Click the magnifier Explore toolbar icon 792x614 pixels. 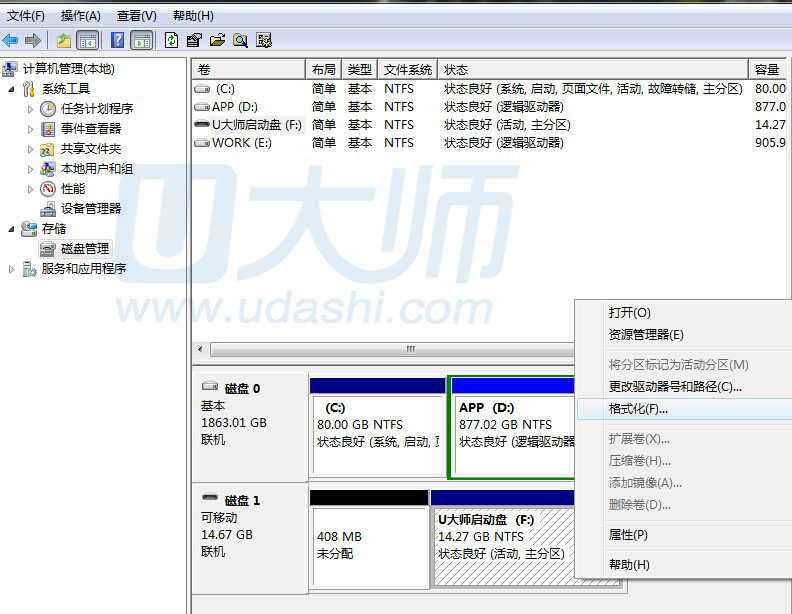tap(240, 40)
